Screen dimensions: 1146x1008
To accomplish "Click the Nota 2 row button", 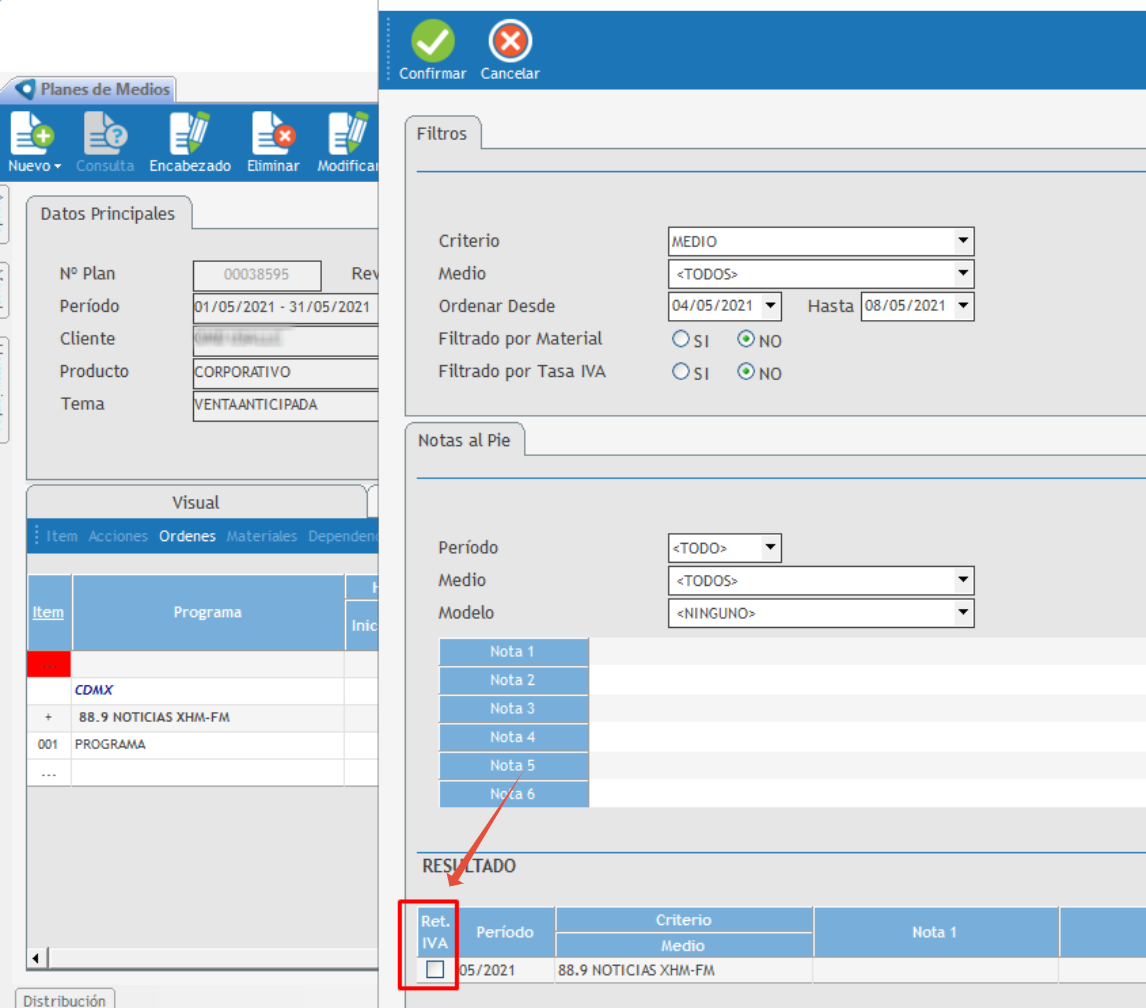I will pyautogui.click(x=513, y=680).
